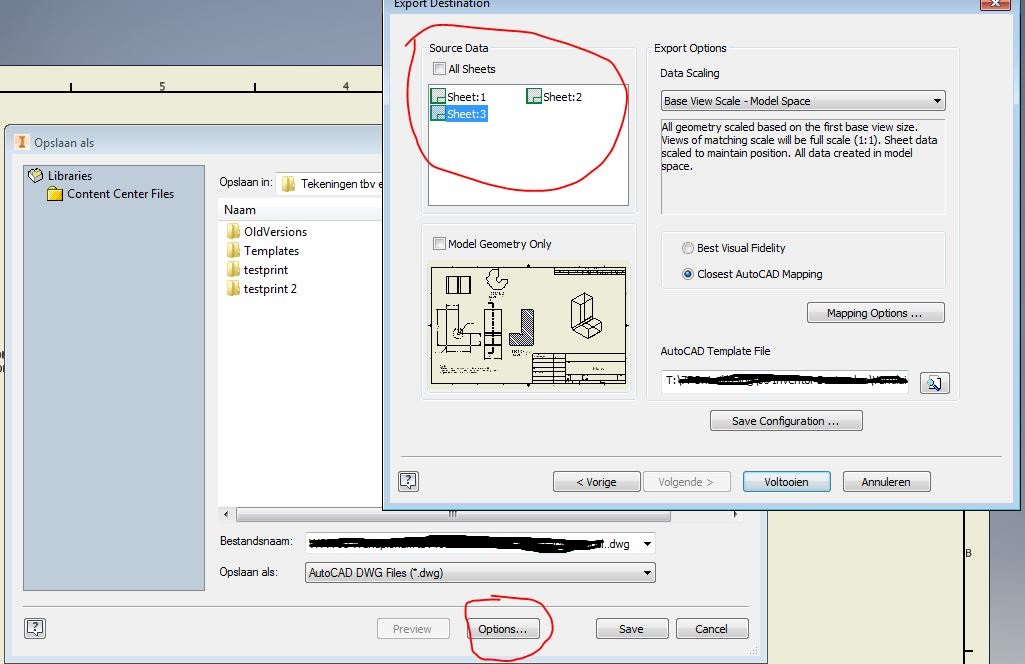Click the Voltooien button
Image resolution: width=1025 pixels, height=664 pixels.
click(786, 481)
